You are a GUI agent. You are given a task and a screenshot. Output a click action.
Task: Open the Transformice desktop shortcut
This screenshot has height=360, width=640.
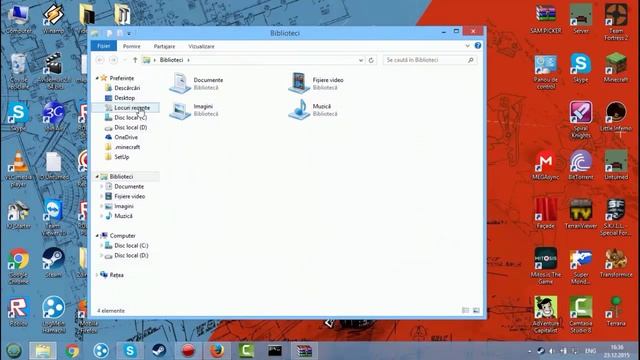(616, 263)
